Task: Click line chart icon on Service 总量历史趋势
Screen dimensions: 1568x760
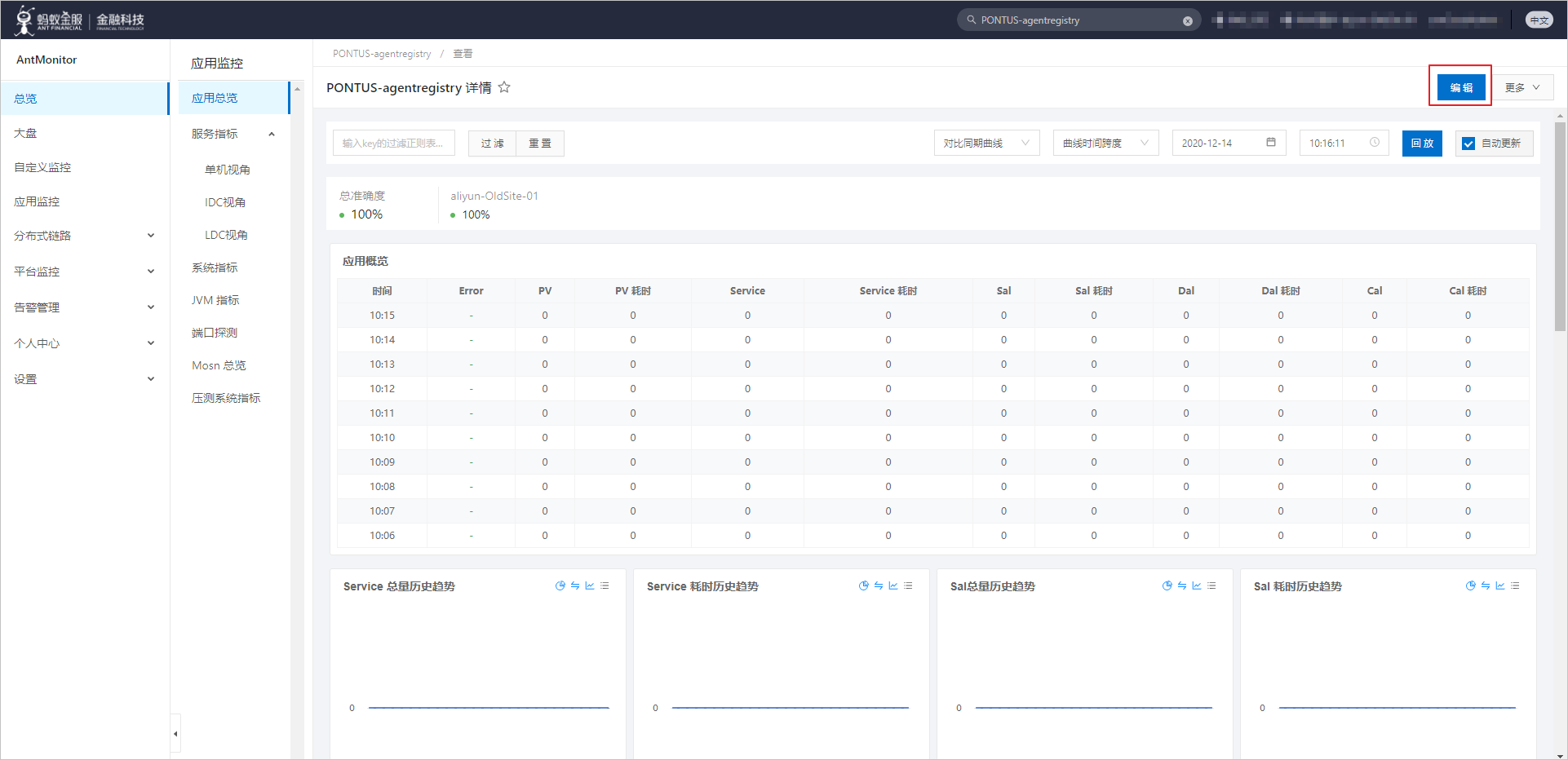Action: pyautogui.click(x=590, y=585)
